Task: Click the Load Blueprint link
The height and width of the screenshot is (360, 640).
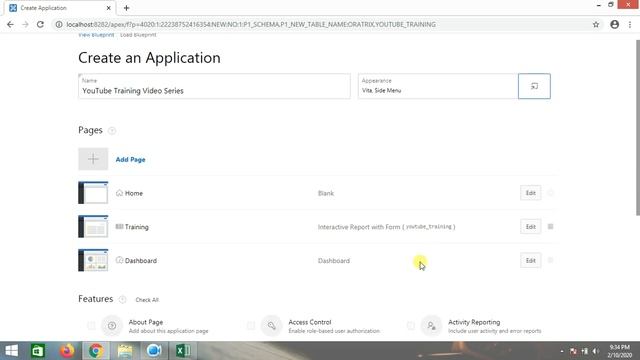Action: point(138,35)
